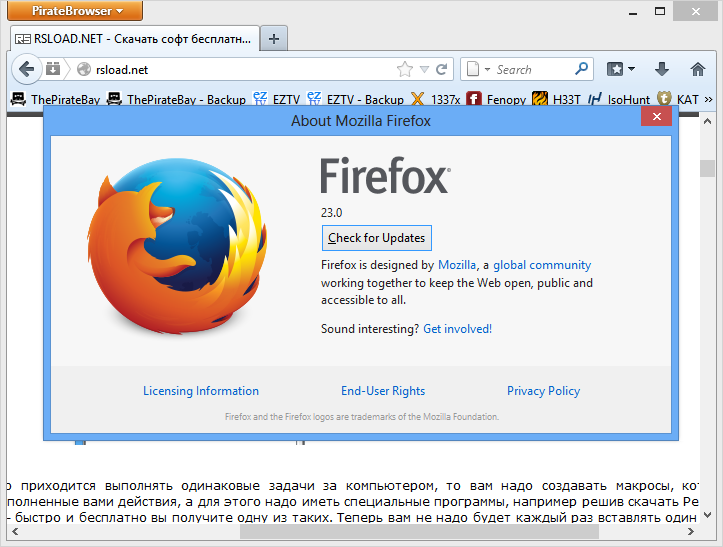The width and height of the screenshot is (723, 547).
Task: Click the horizontal scrollbar thumb
Action: coord(419,532)
